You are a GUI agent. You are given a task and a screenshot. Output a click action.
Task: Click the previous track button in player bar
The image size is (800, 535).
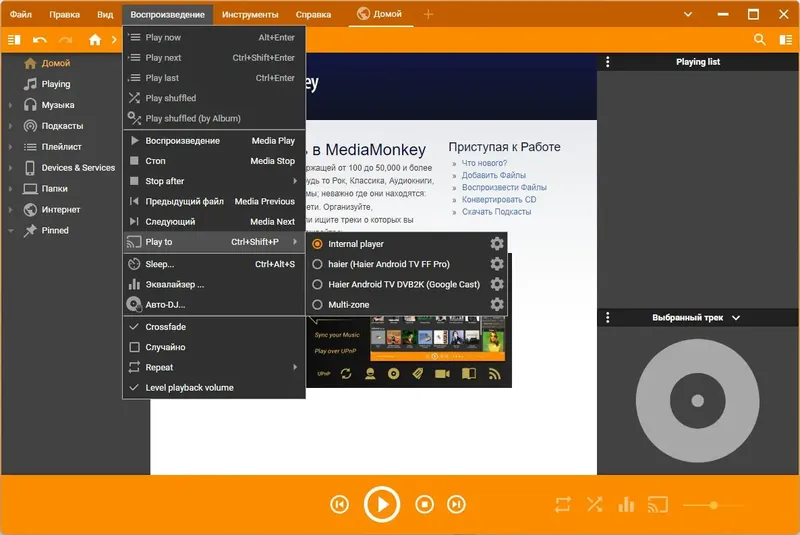339,504
